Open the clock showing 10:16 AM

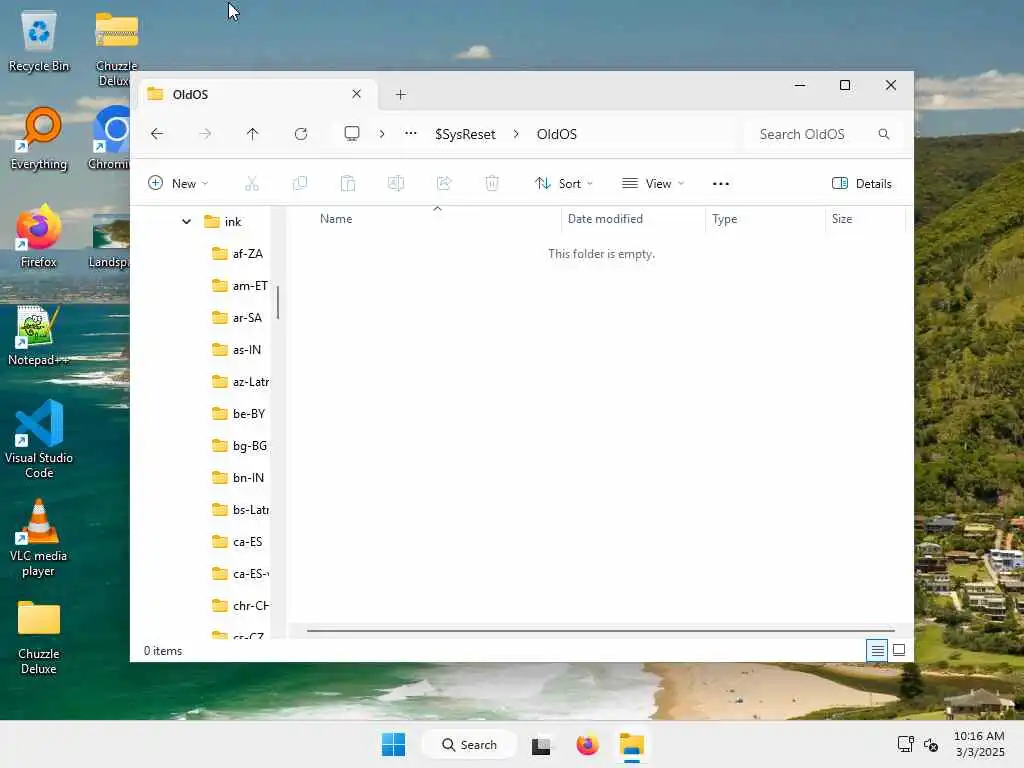[x=979, y=744]
